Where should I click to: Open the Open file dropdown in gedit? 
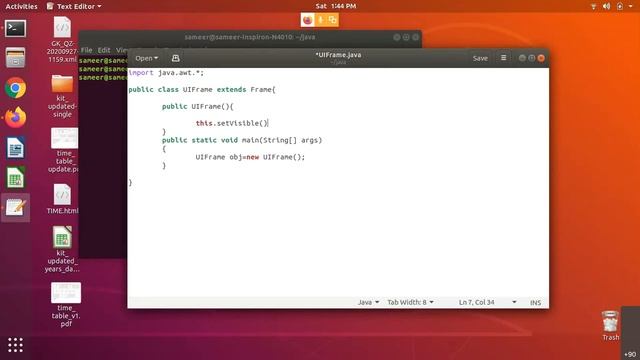tap(147, 58)
